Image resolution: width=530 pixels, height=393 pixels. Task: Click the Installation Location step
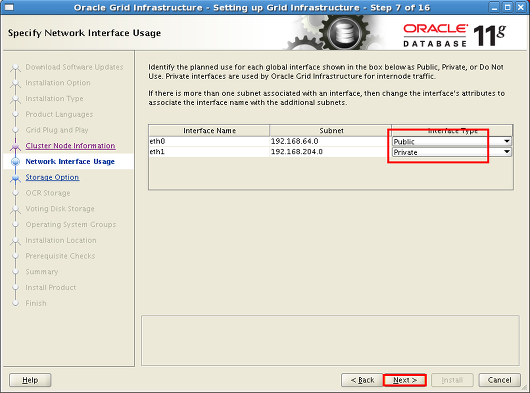coord(61,240)
